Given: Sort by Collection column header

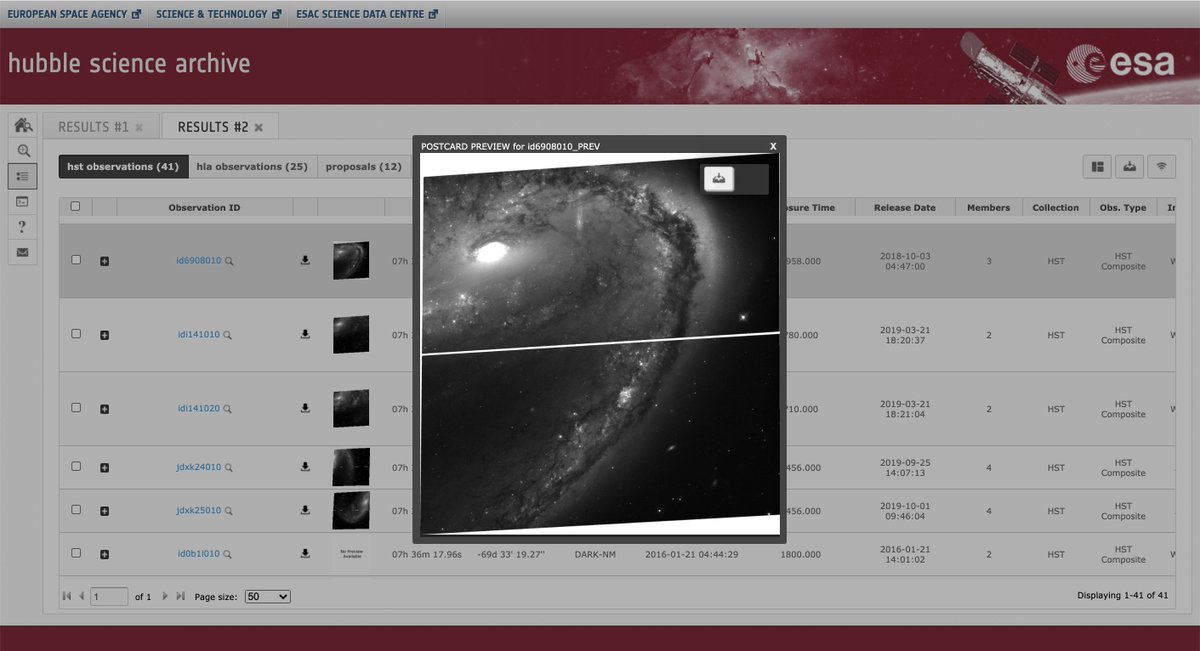Looking at the screenshot, I should [x=1056, y=207].
